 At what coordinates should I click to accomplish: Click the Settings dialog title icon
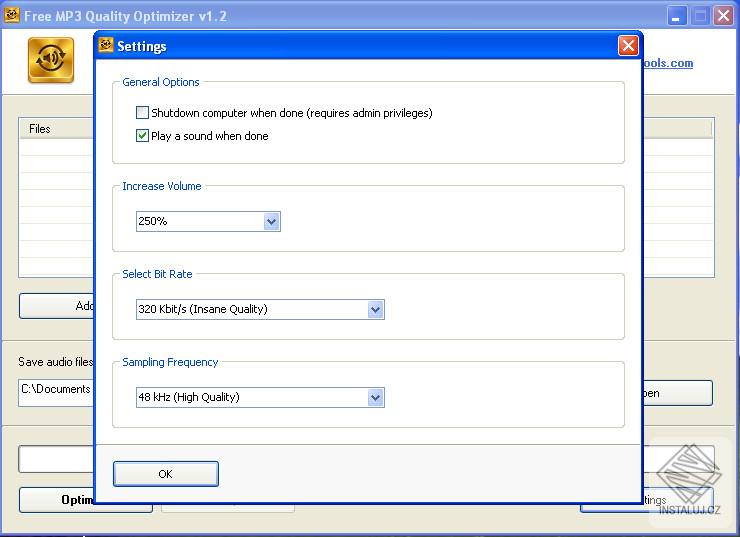[x=106, y=45]
